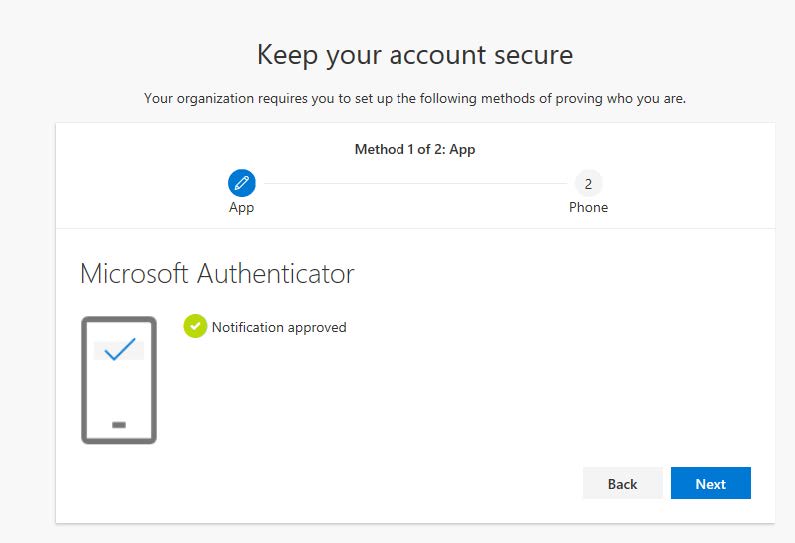Click the progress line between App and Phone
This screenshot has height=543, width=795.
(415, 184)
